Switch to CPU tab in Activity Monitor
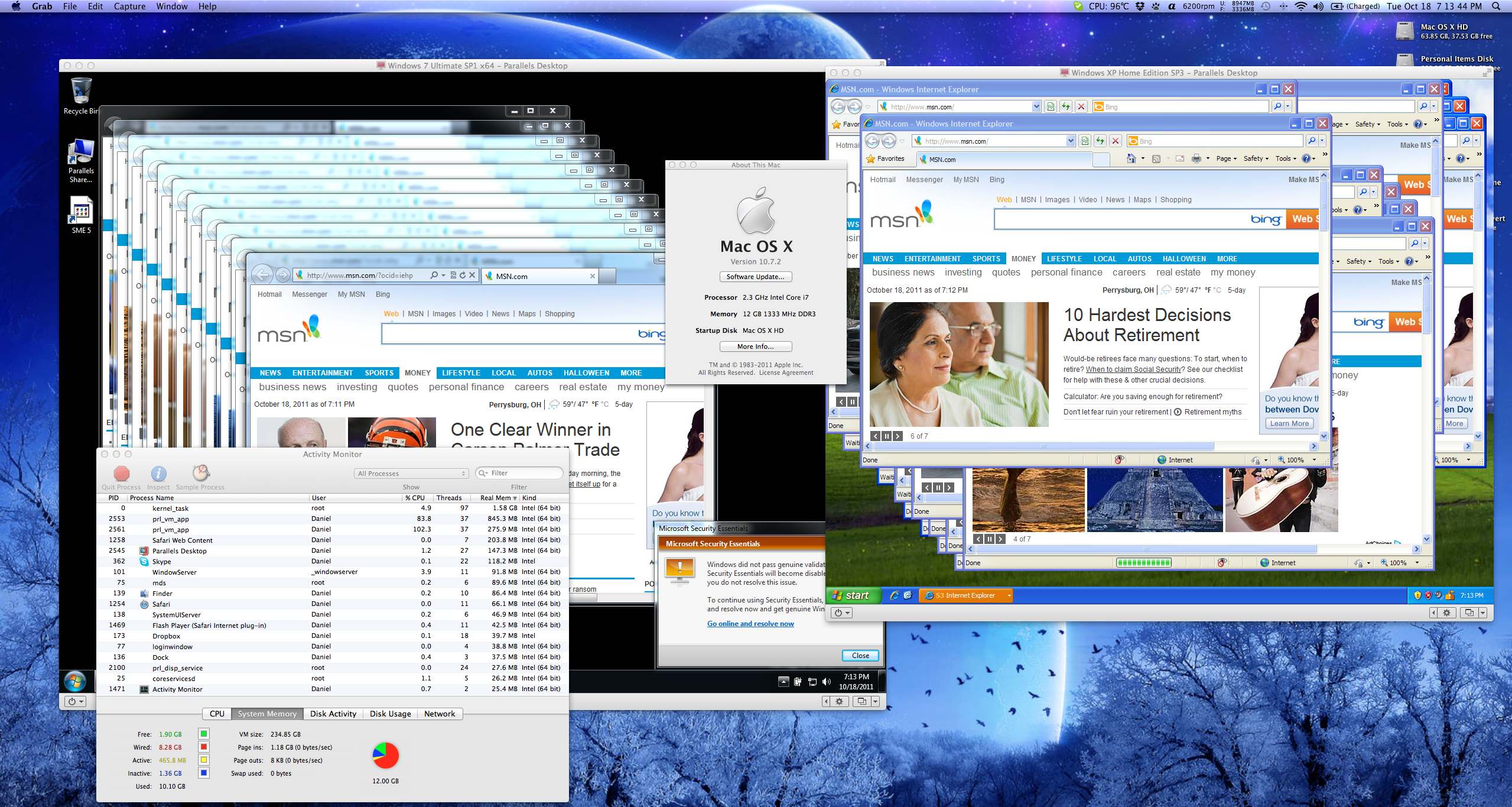This screenshot has width=1512, height=807. (217, 714)
